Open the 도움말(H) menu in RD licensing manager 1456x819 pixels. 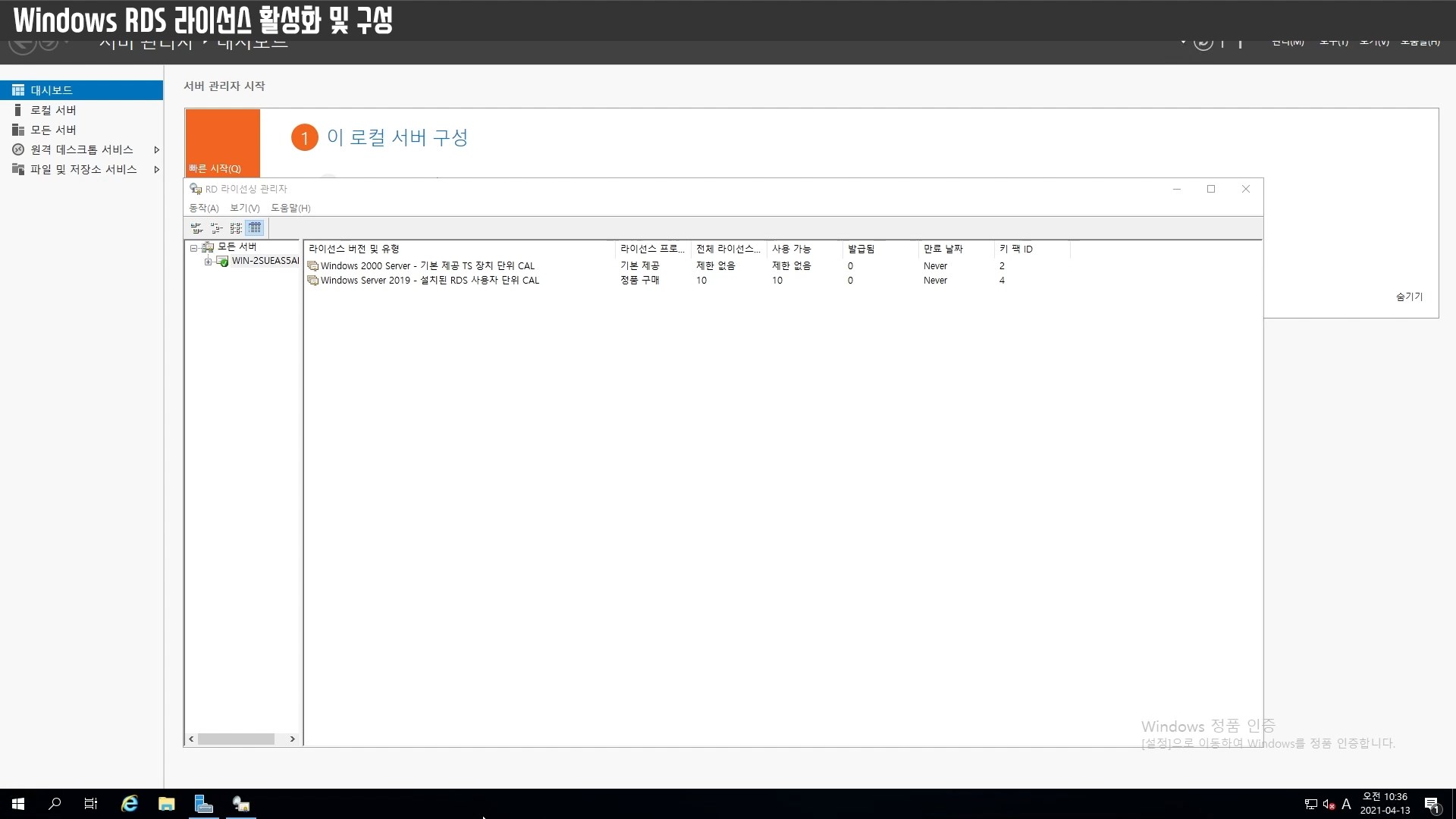pos(290,208)
